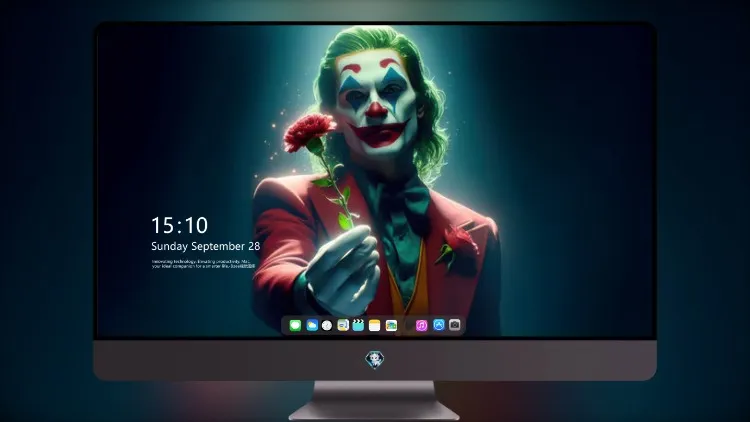Open the yellow Notes app in dock
Image resolution: width=750 pixels, height=422 pixels.
(x=375, y=326)
